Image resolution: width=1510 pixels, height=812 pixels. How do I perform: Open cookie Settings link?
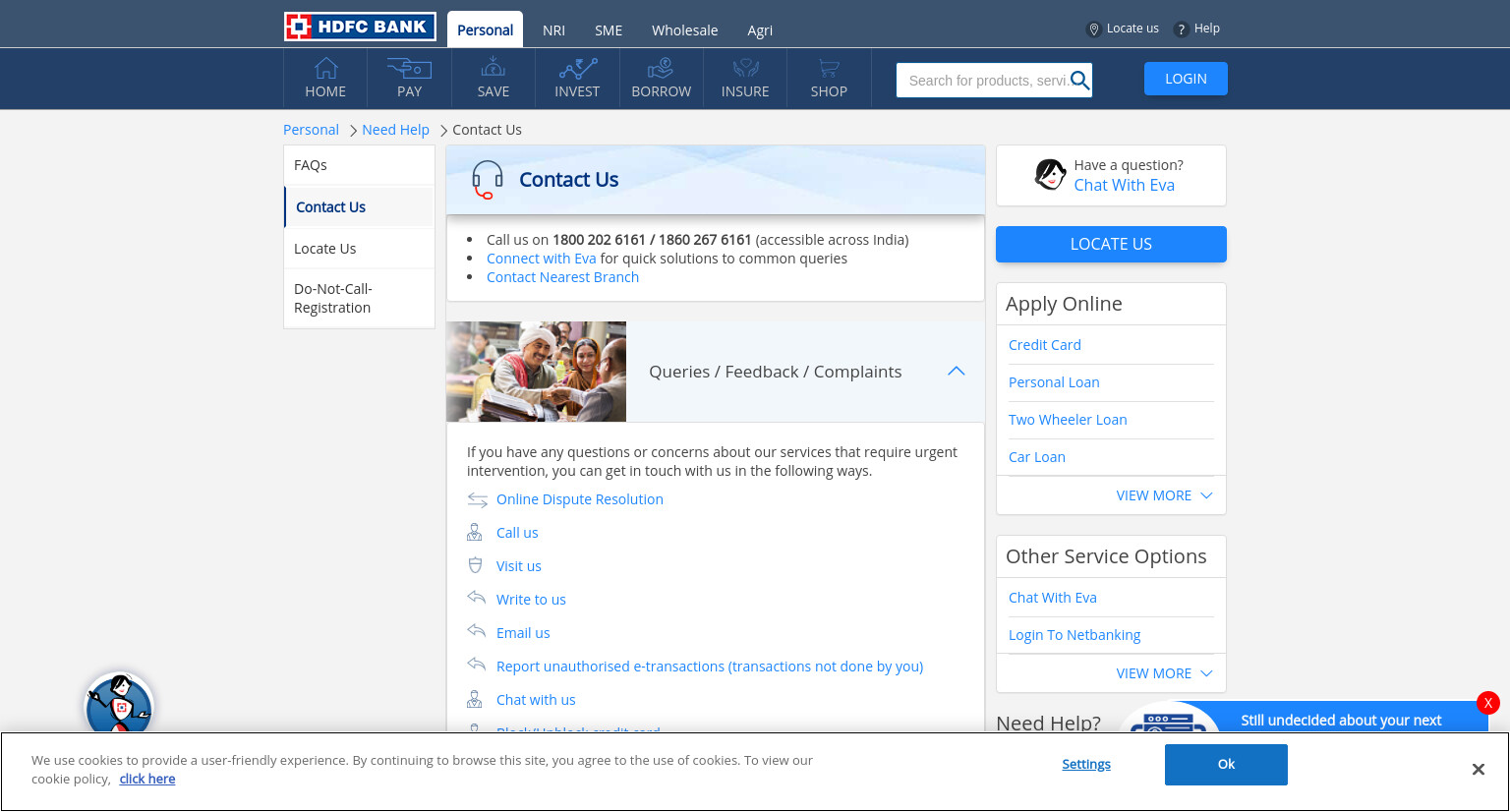click(1086, 764)
